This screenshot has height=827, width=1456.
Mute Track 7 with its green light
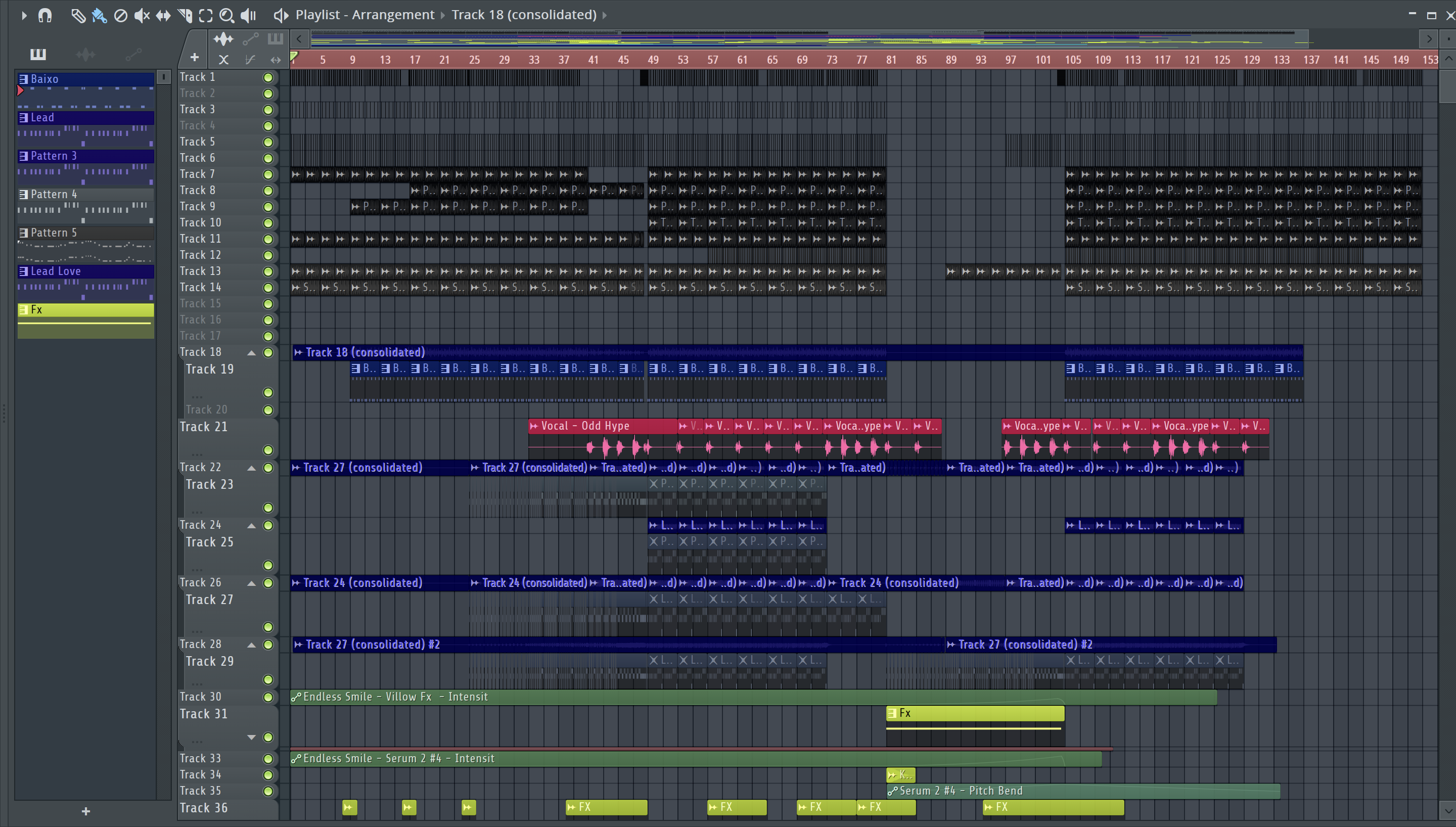coord(268,174)
